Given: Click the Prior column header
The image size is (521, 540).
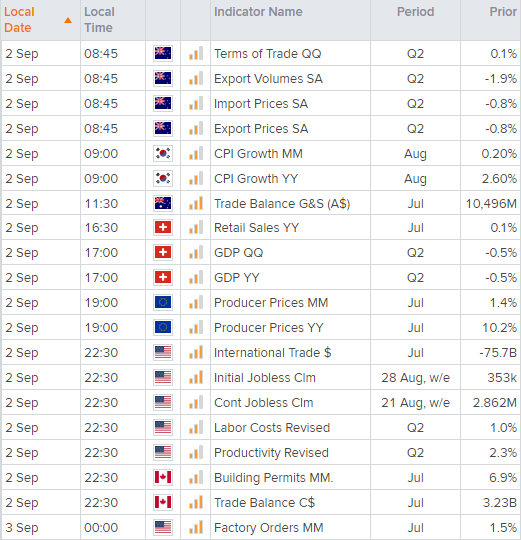Looking at the screenshot, I should click(503, 12).
